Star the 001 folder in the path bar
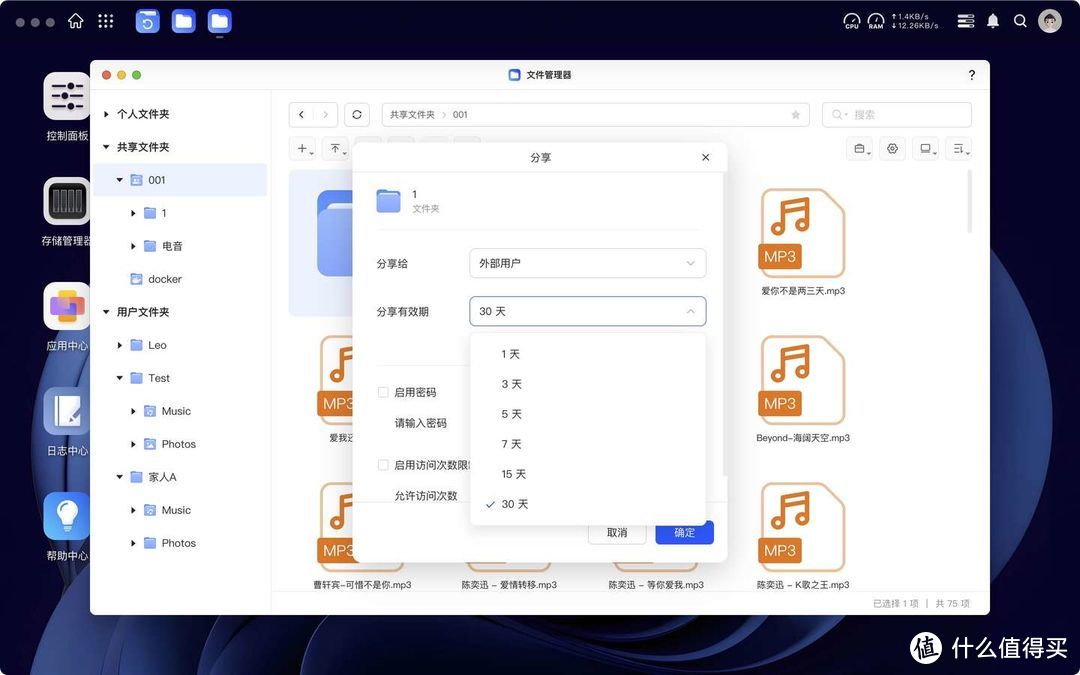Image resolution: width=1080 pixels, height=675 pixels. coord(795,114)
